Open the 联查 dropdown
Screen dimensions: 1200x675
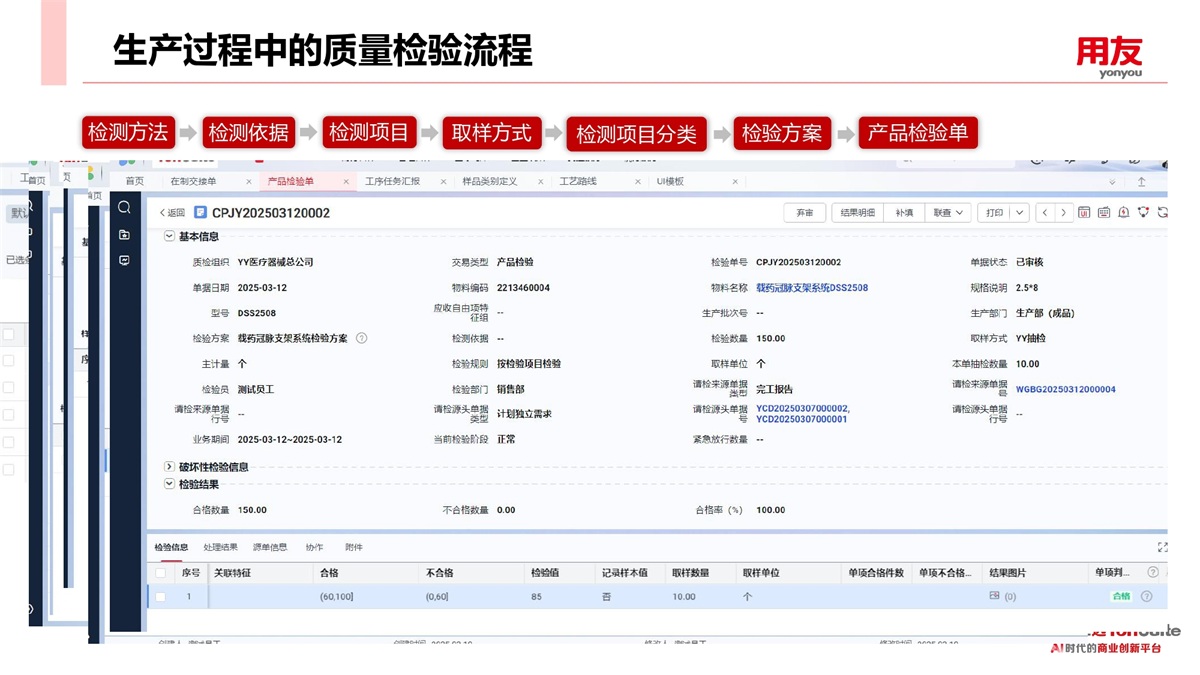pyautogui.click(x=948, y=213)
